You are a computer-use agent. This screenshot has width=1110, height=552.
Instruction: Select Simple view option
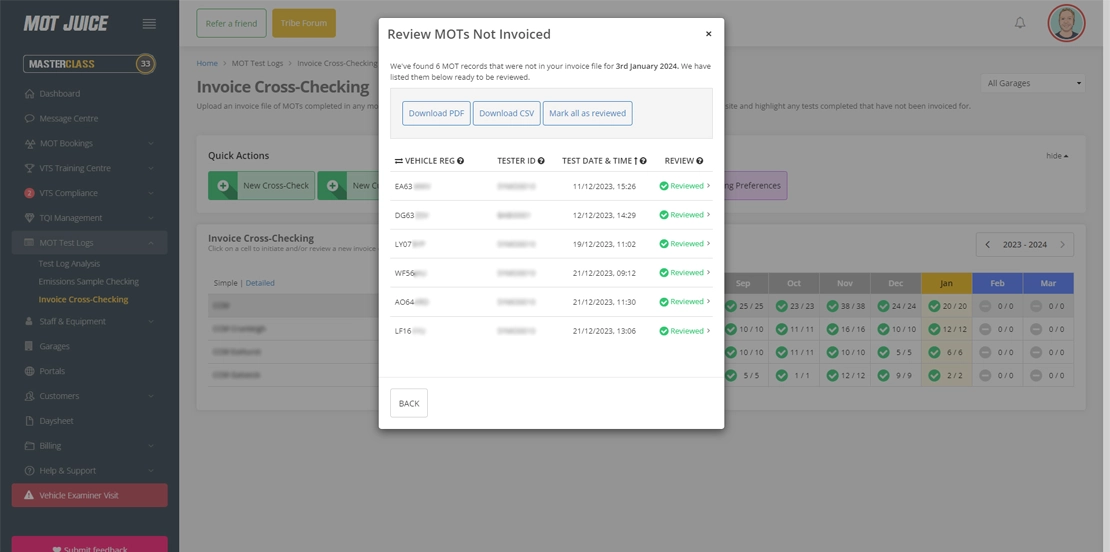pos(225,283)
